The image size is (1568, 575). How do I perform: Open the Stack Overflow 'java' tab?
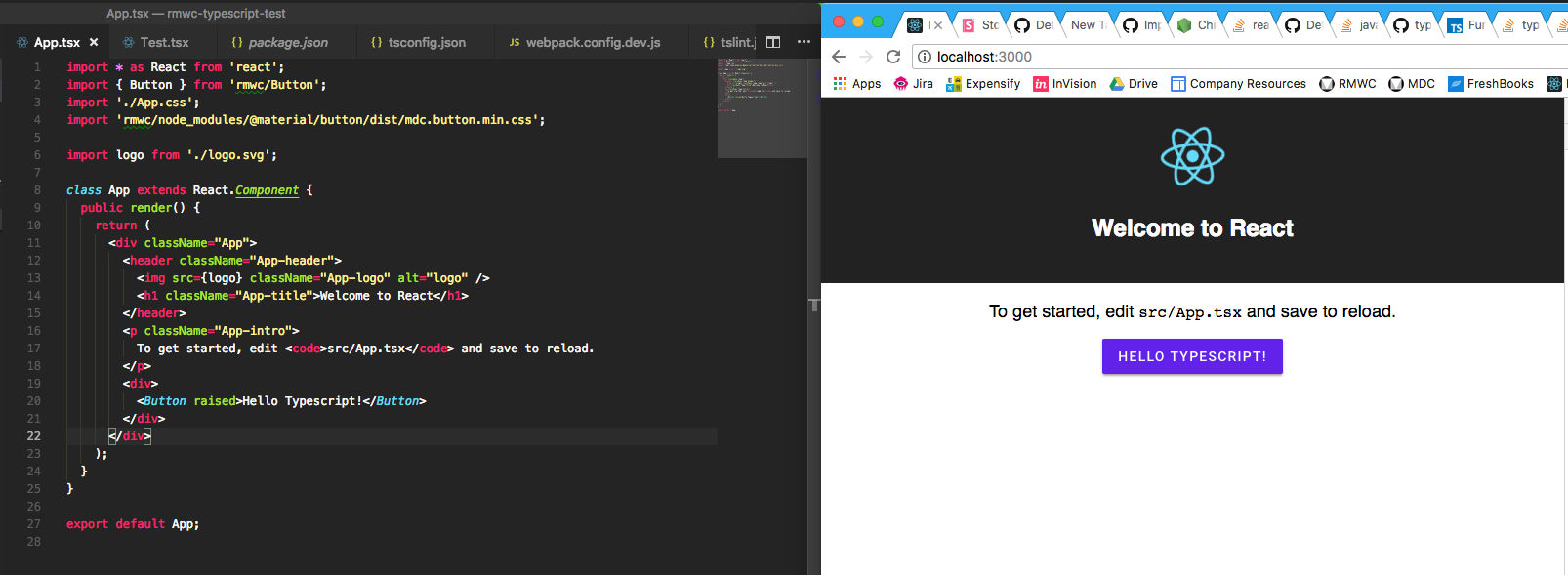pos(1358,25)
